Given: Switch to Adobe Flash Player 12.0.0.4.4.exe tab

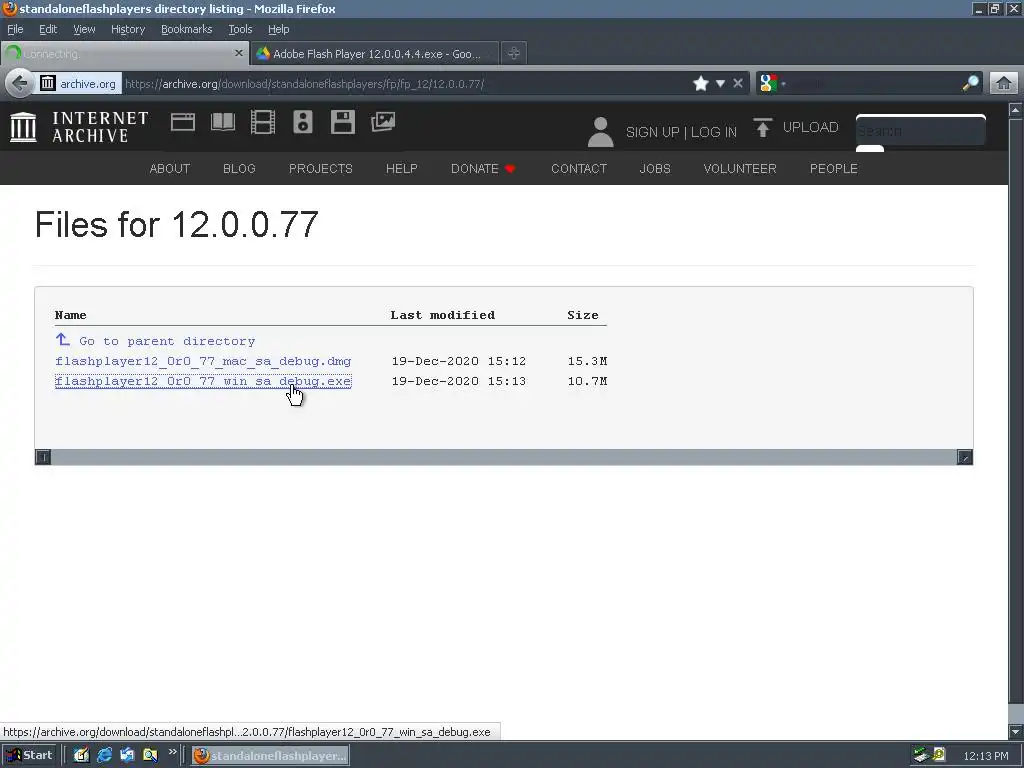Looking at the screenshot, I should pyautogui.click(x=375, y=54).
